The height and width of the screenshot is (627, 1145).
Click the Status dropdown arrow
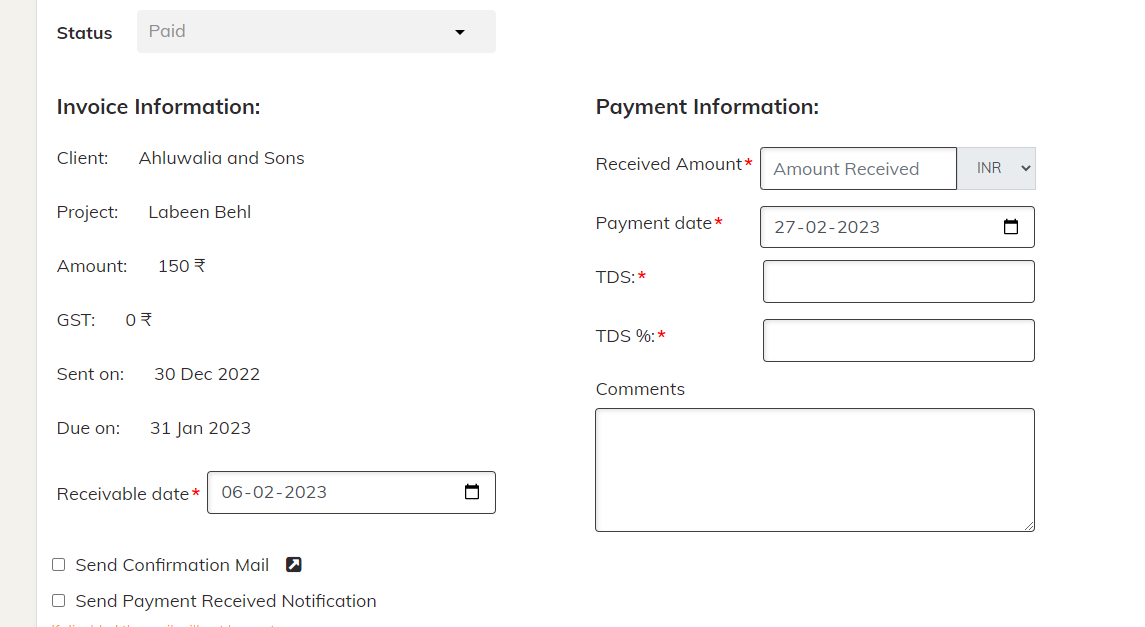460,32
